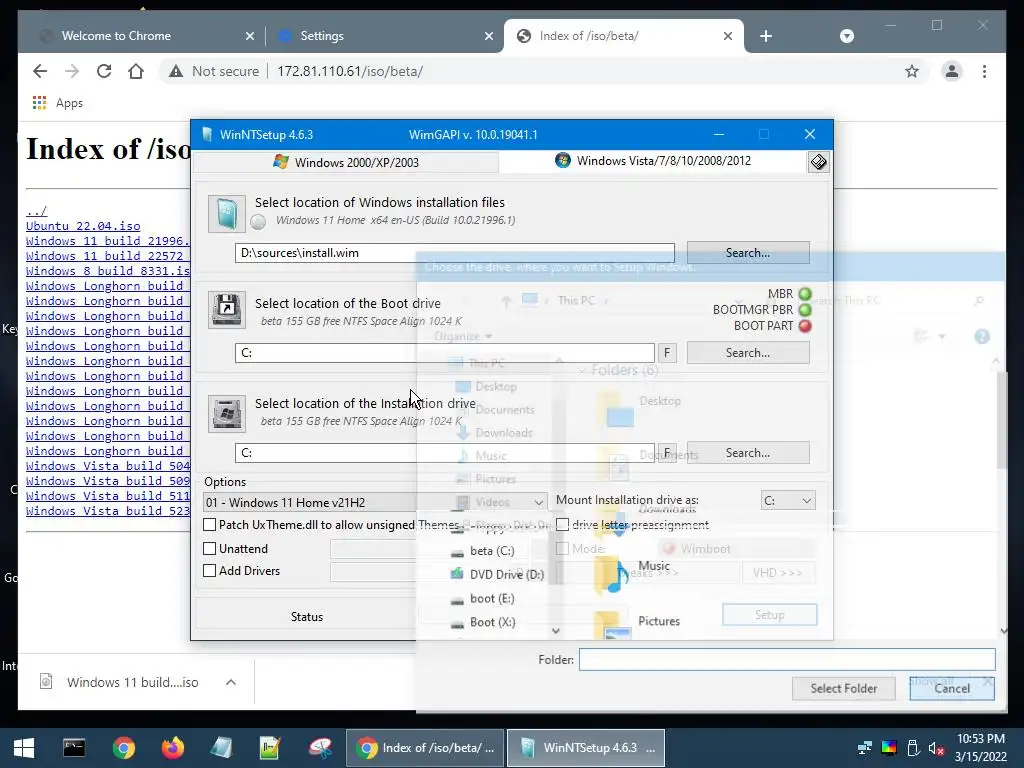Click the Select Folder button

[x=844, y=688]
